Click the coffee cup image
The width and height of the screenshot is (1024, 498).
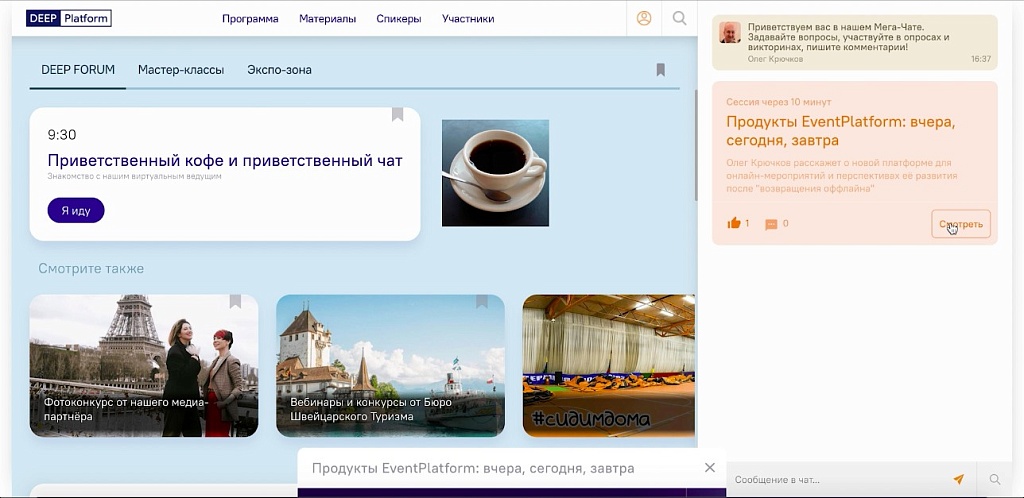[x=495, y=173]
